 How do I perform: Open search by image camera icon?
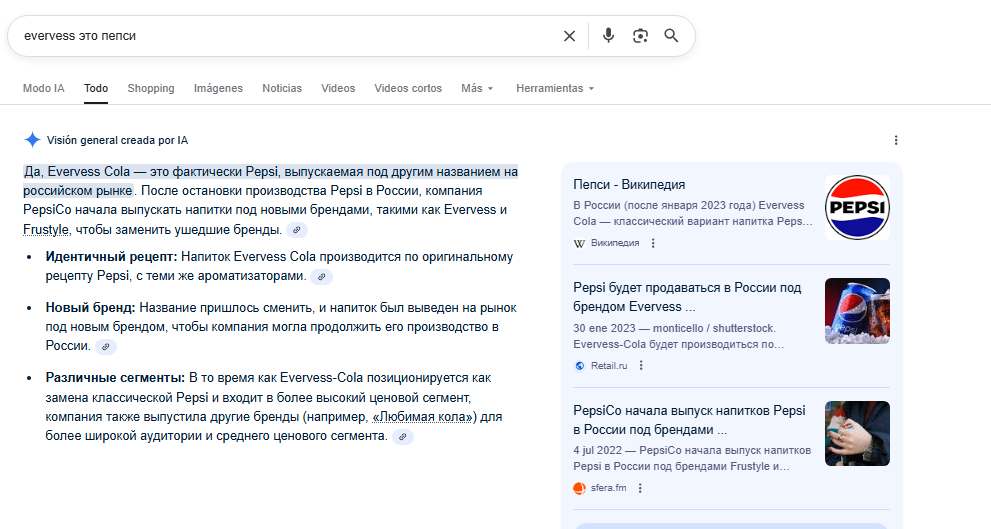tap(640, 36)
